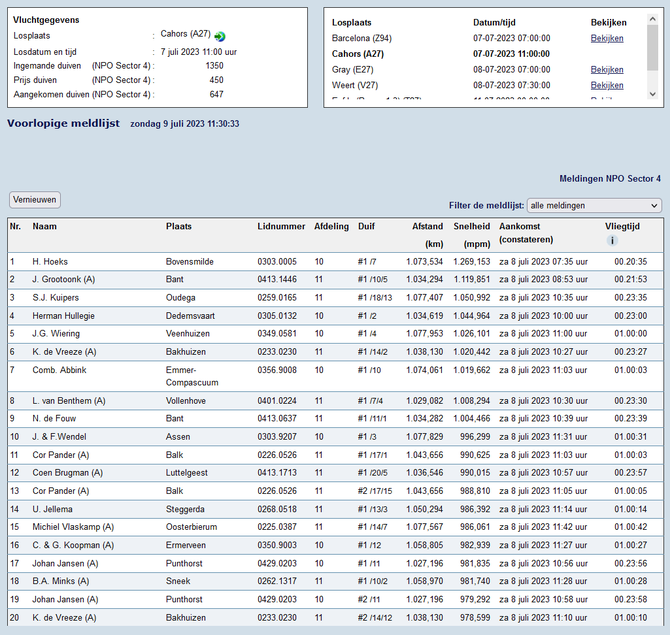Click speed value 1.119,851
670x635 pixels.
click(472, 279)
